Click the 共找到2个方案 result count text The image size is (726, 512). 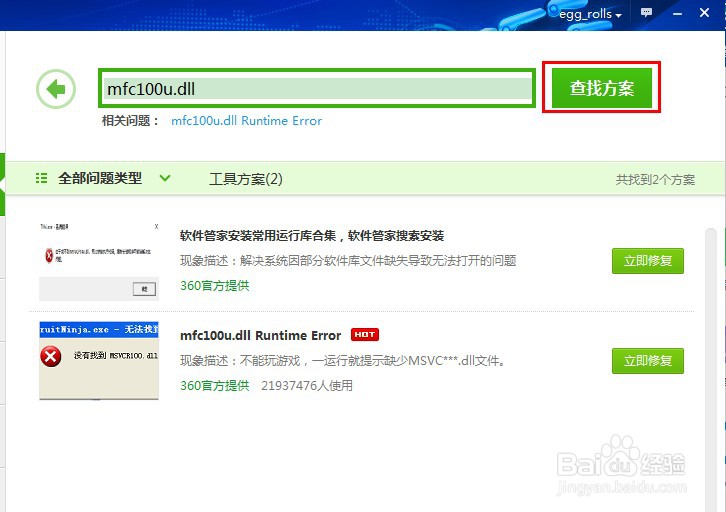point(655,180)
